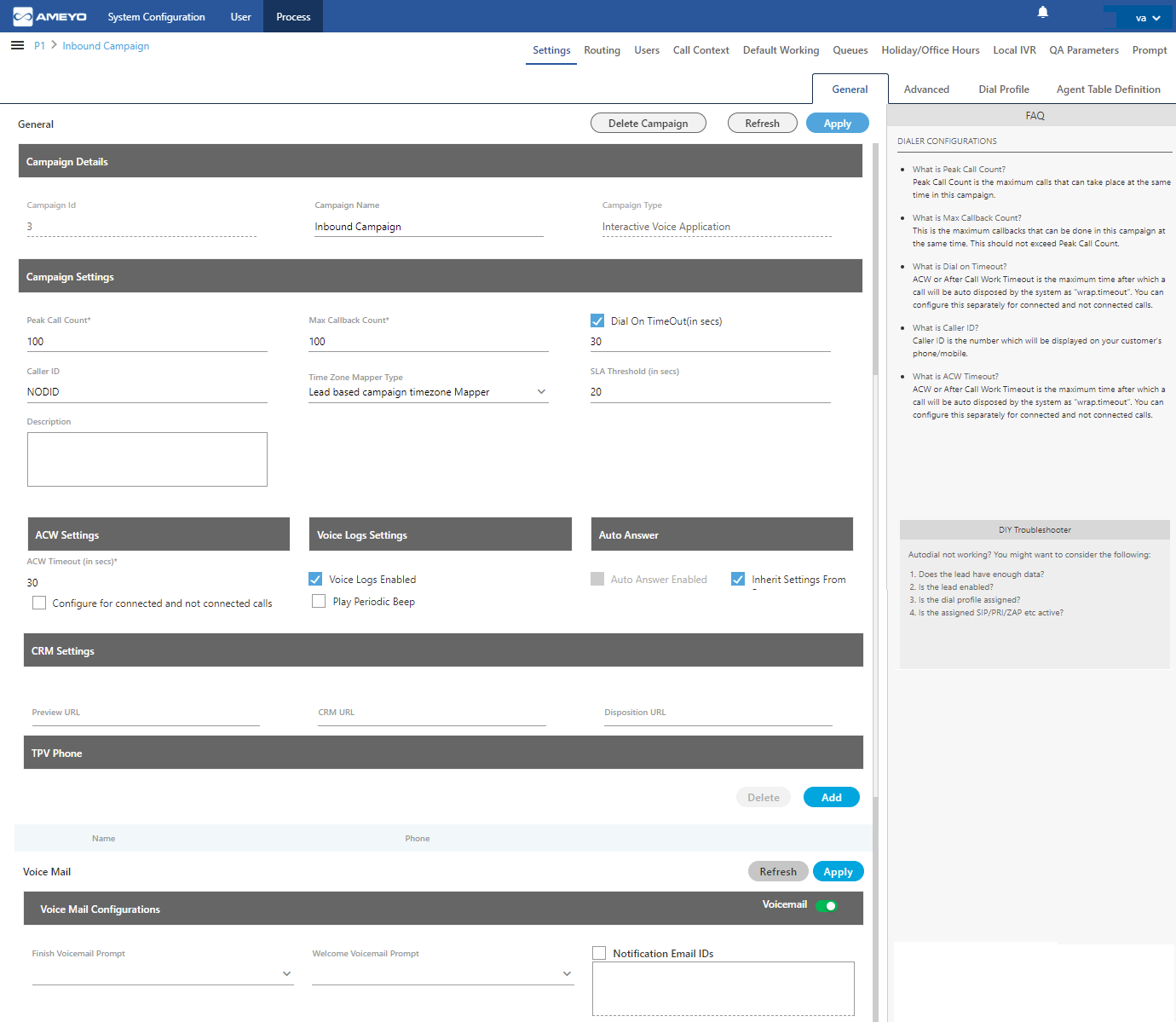Click the Phone column header

pyautogui.click(x=417, y=839)
